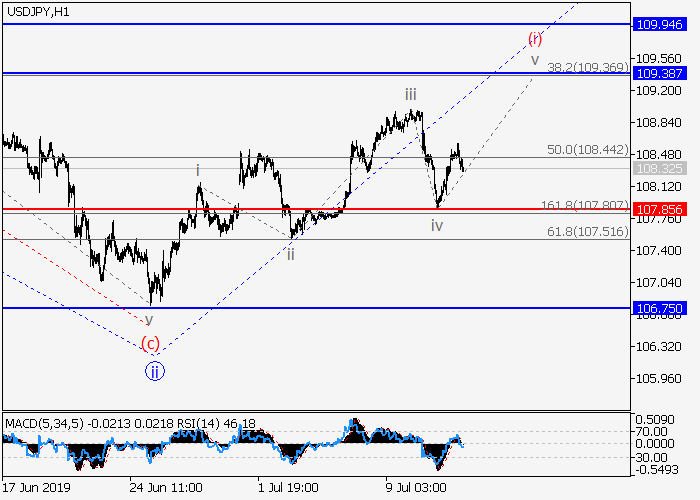Click the 38.2(109.369) Fibonacci label
Viewport: 700px width, 500px height.
point(587,67)
